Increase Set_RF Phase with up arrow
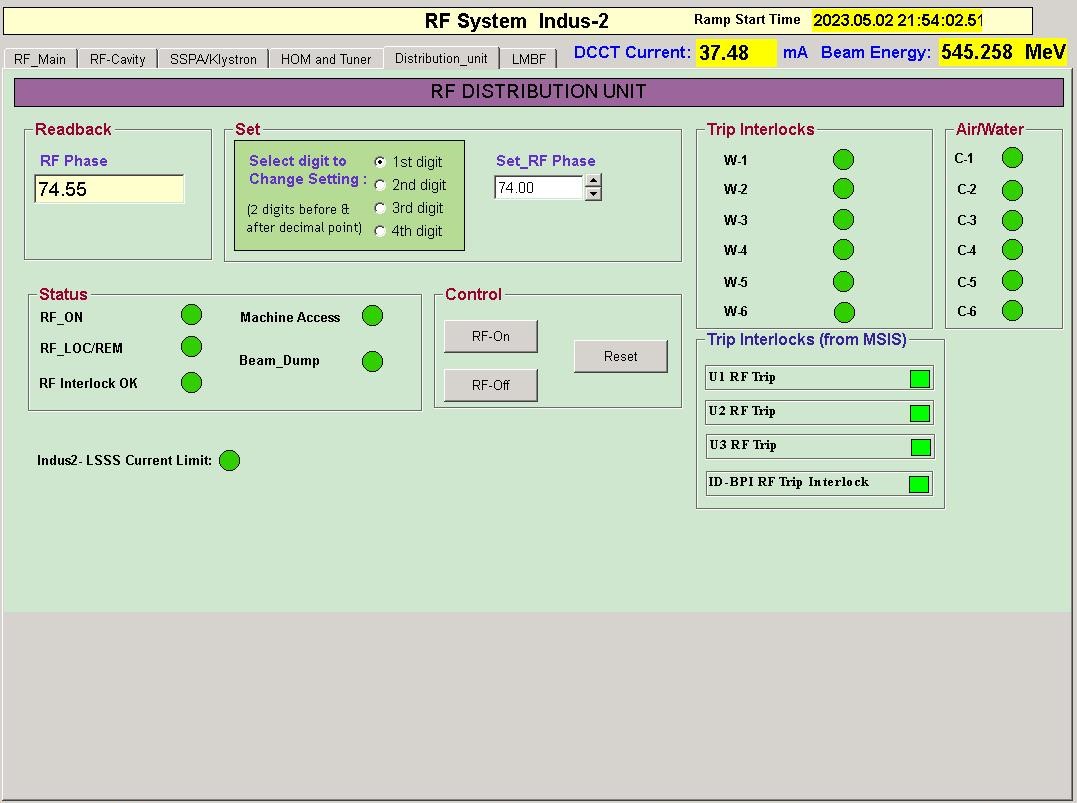The height and width of the screenshot is (803, 1077). tap(593, 181)
